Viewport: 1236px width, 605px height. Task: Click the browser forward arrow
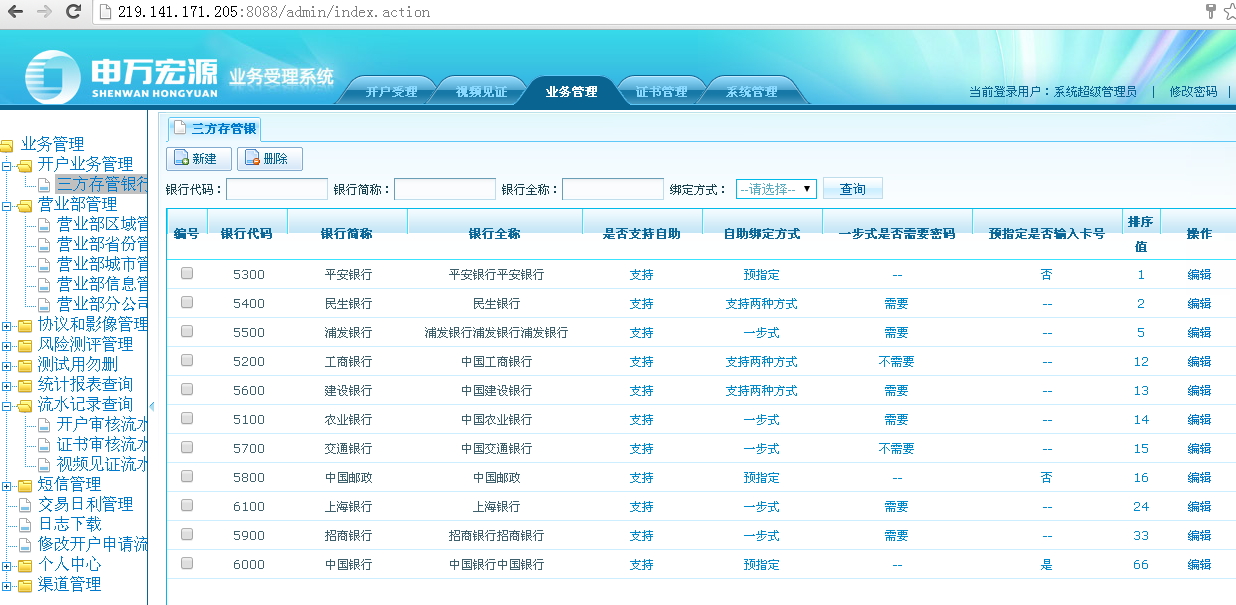pos(44,12)
